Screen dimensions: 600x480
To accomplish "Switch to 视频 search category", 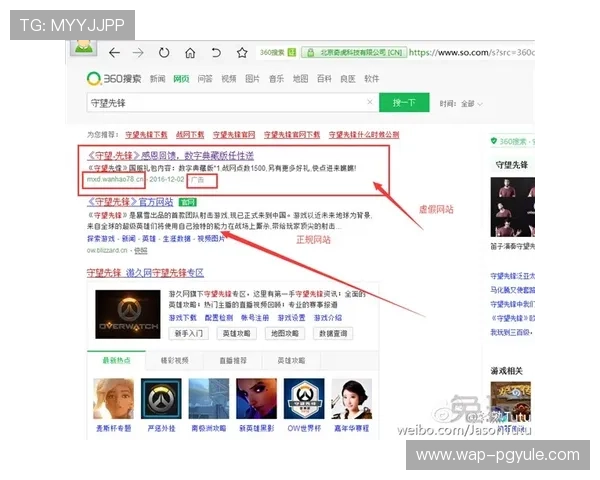I will point(229,79).
